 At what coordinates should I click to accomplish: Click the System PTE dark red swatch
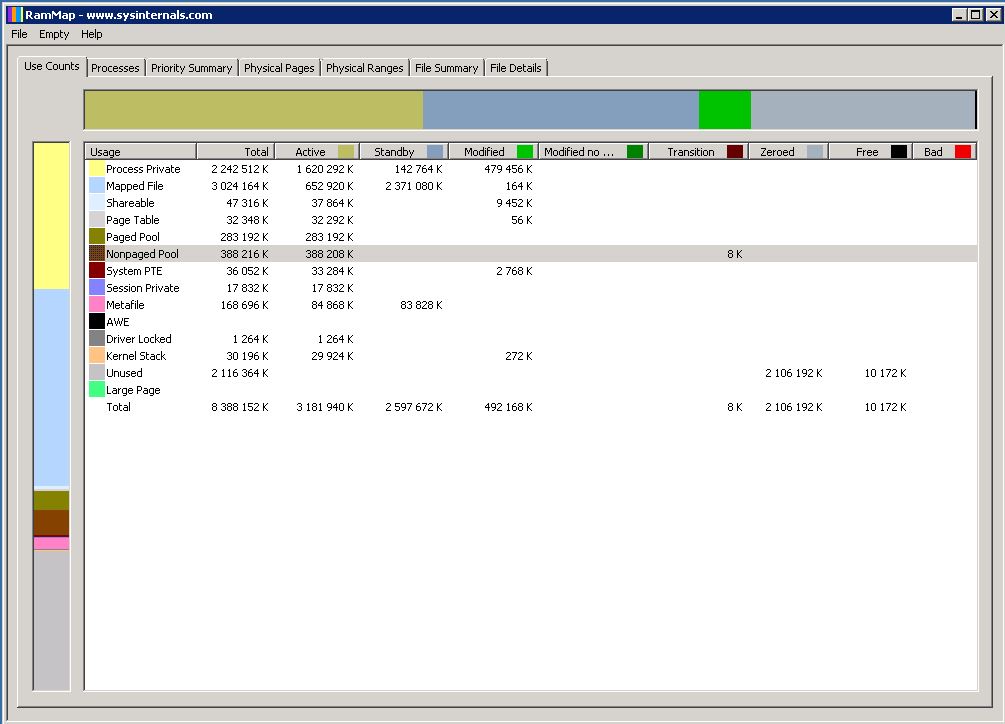[97, 271]
